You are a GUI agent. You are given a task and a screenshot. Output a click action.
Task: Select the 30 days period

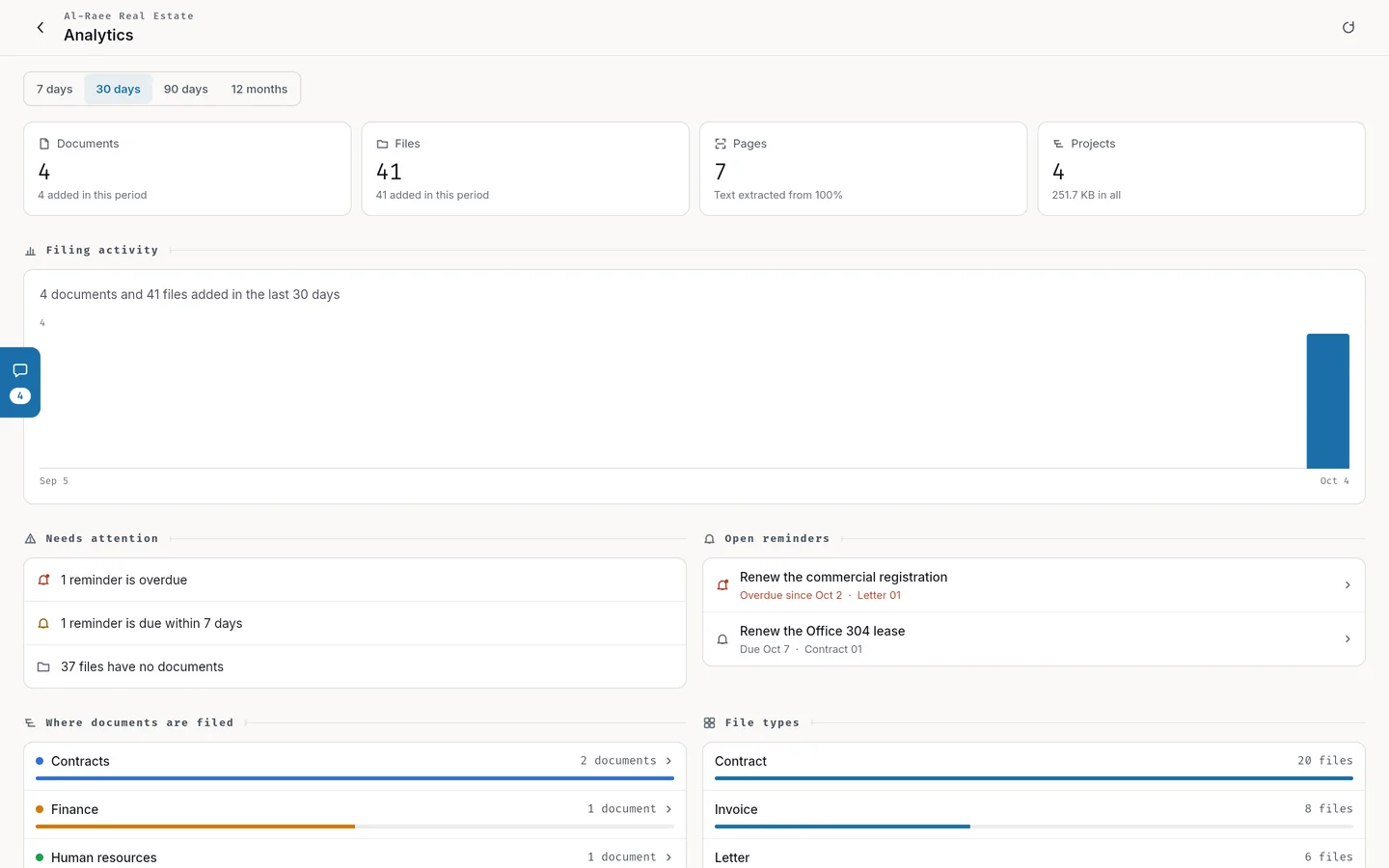pos(118,89)
